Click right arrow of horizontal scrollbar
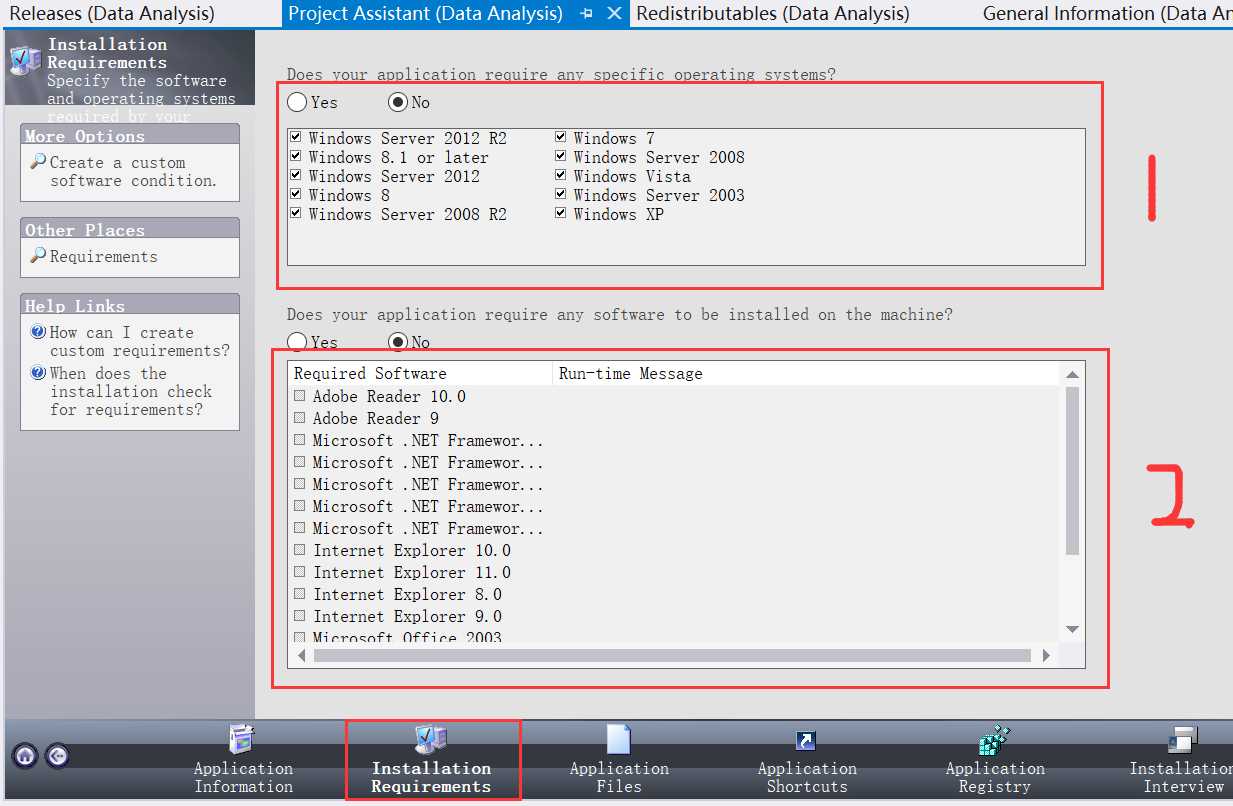 1046,656
